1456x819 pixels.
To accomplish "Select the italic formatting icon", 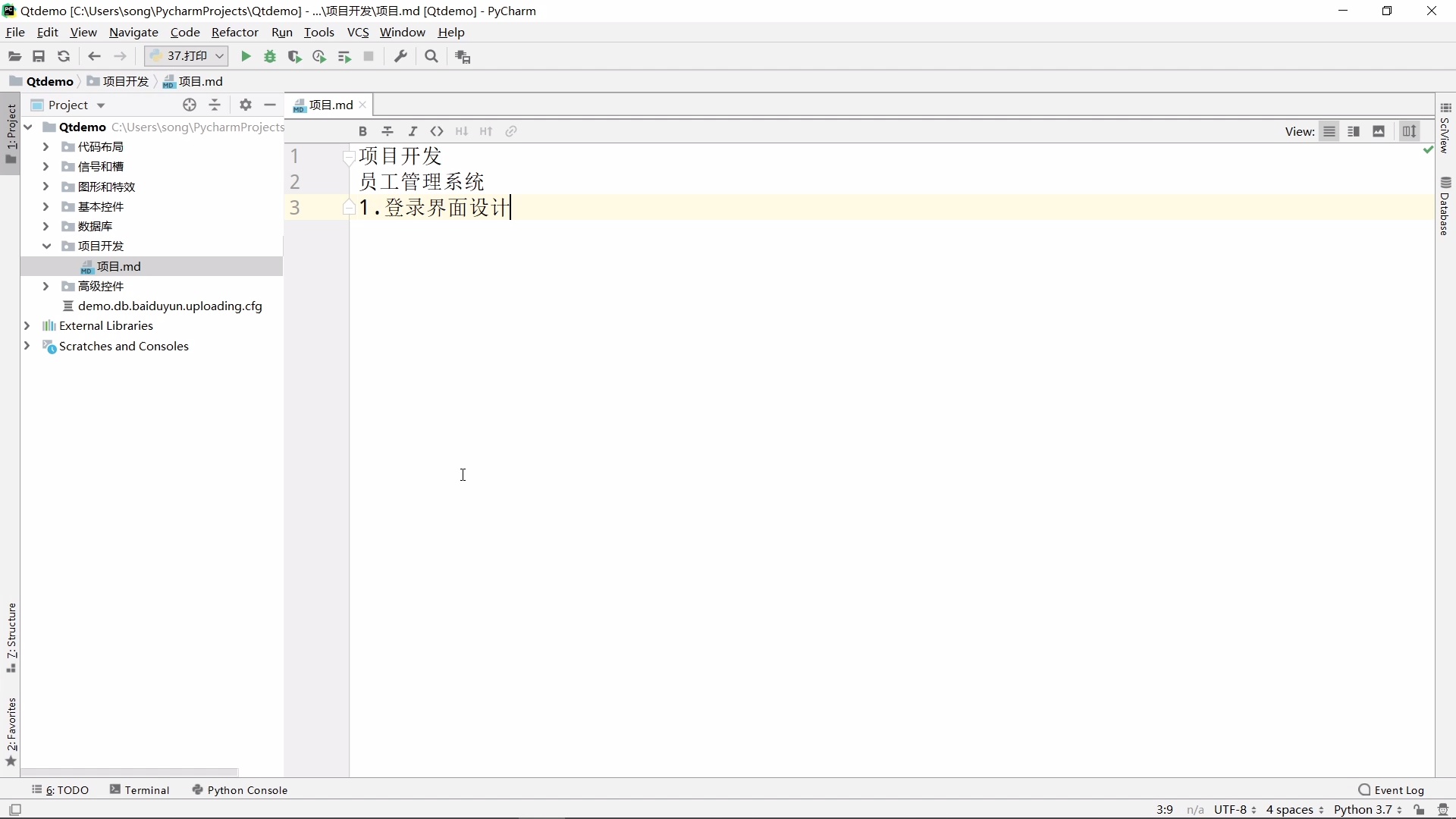I will pyautogui.click(x=413, y=131).
